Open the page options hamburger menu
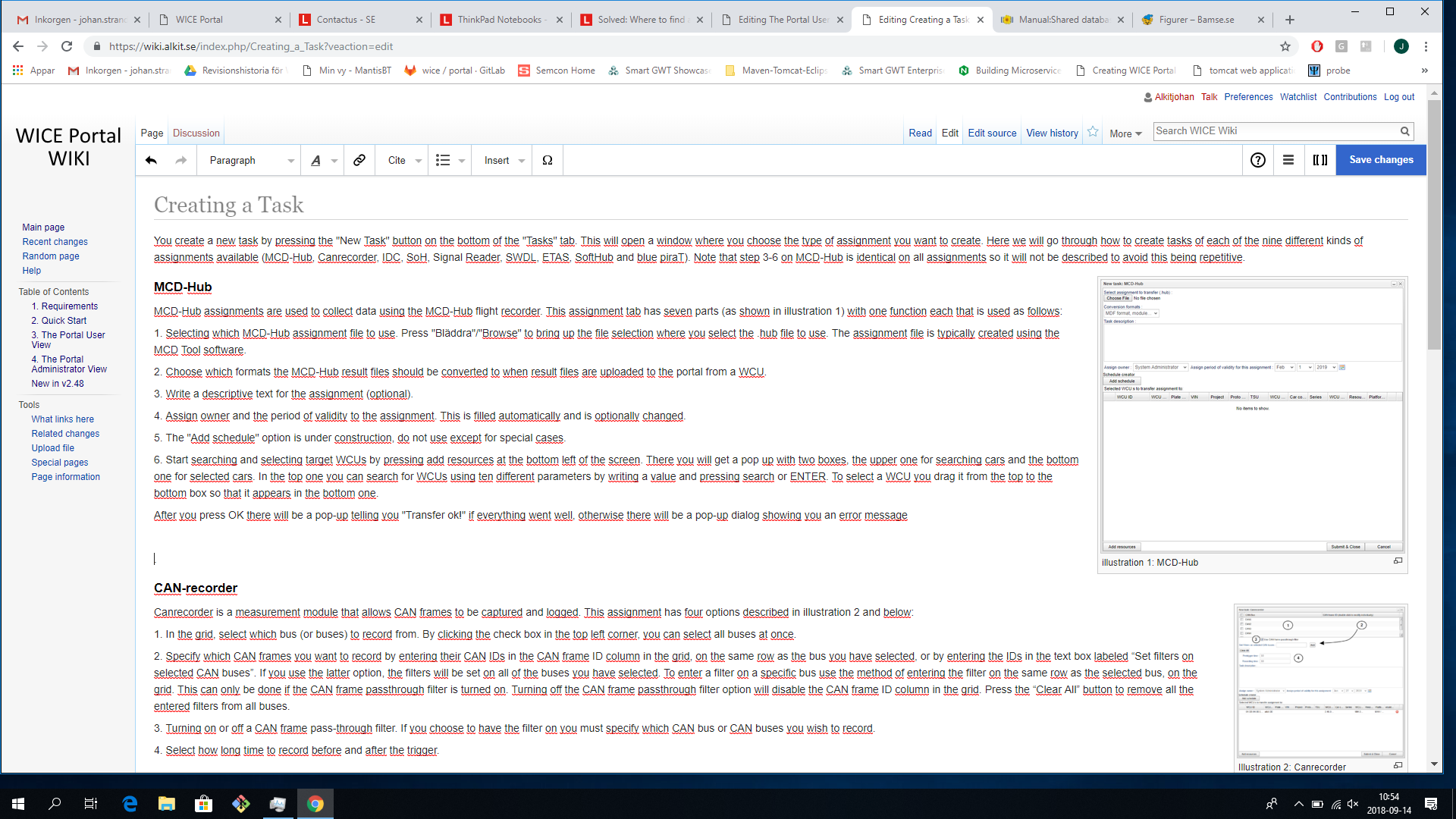The image size is (1456, 819). 1288,160
